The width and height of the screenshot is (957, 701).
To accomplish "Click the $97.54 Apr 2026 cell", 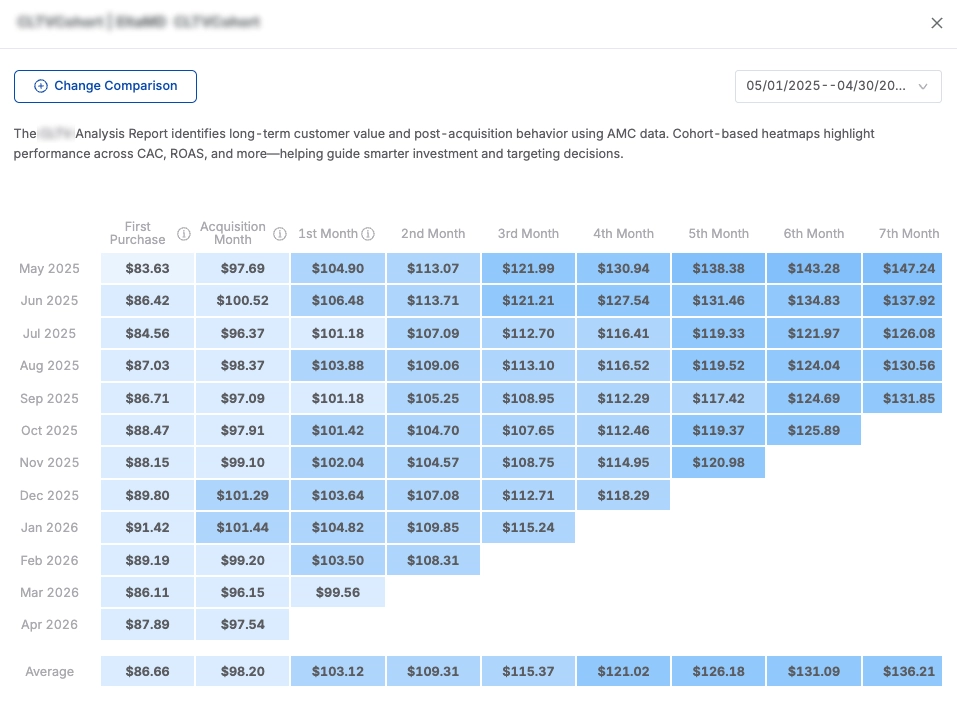I will point(243,625).
